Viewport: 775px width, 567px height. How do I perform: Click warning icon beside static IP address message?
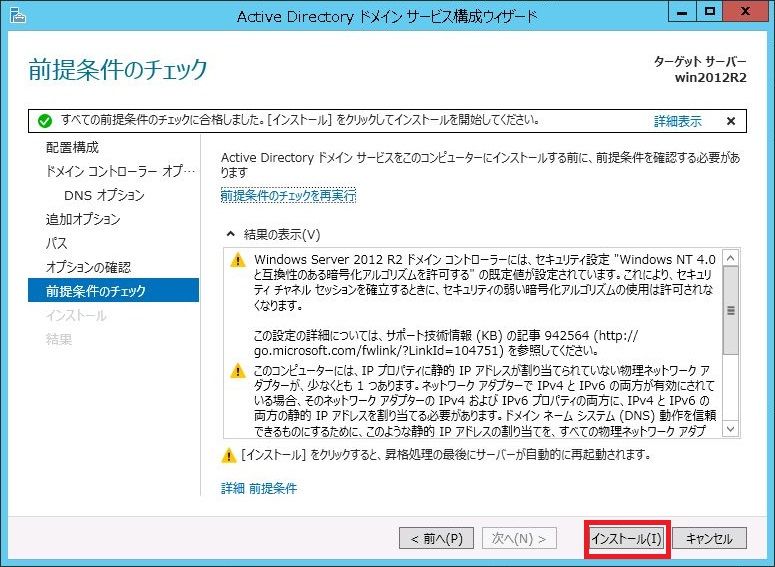point(238,370)
